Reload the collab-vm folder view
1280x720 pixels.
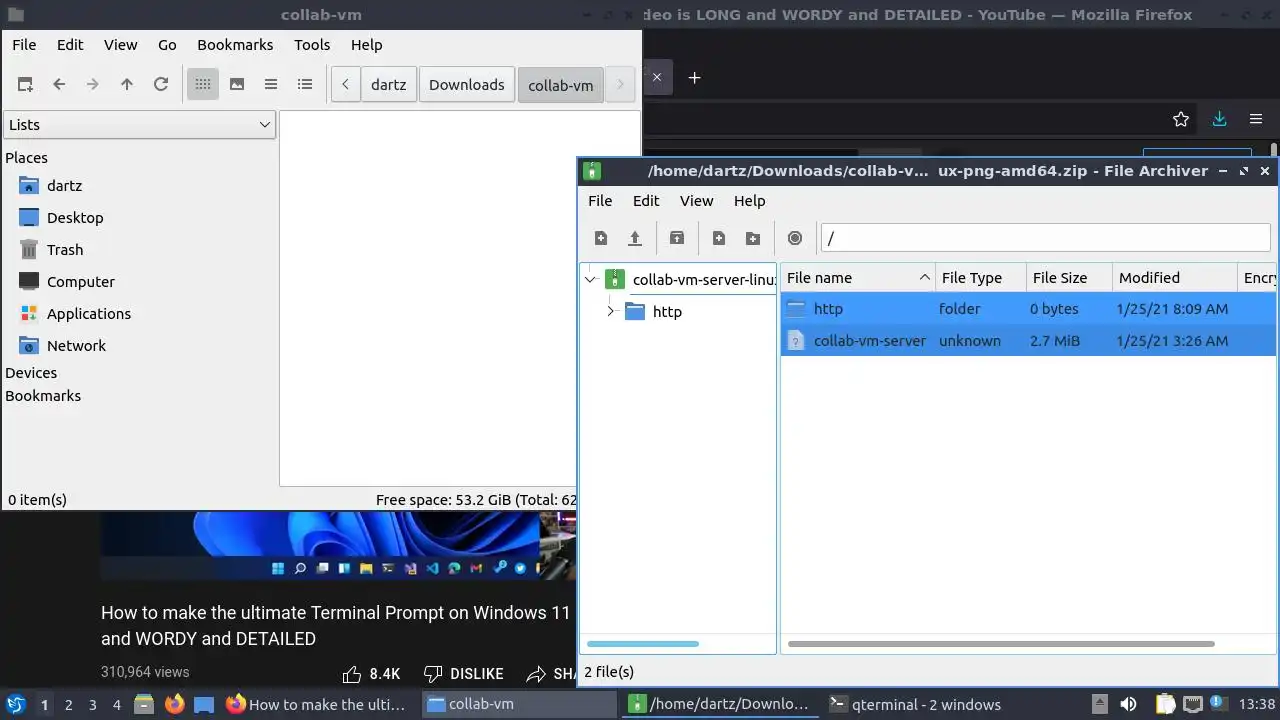(161, 84)
